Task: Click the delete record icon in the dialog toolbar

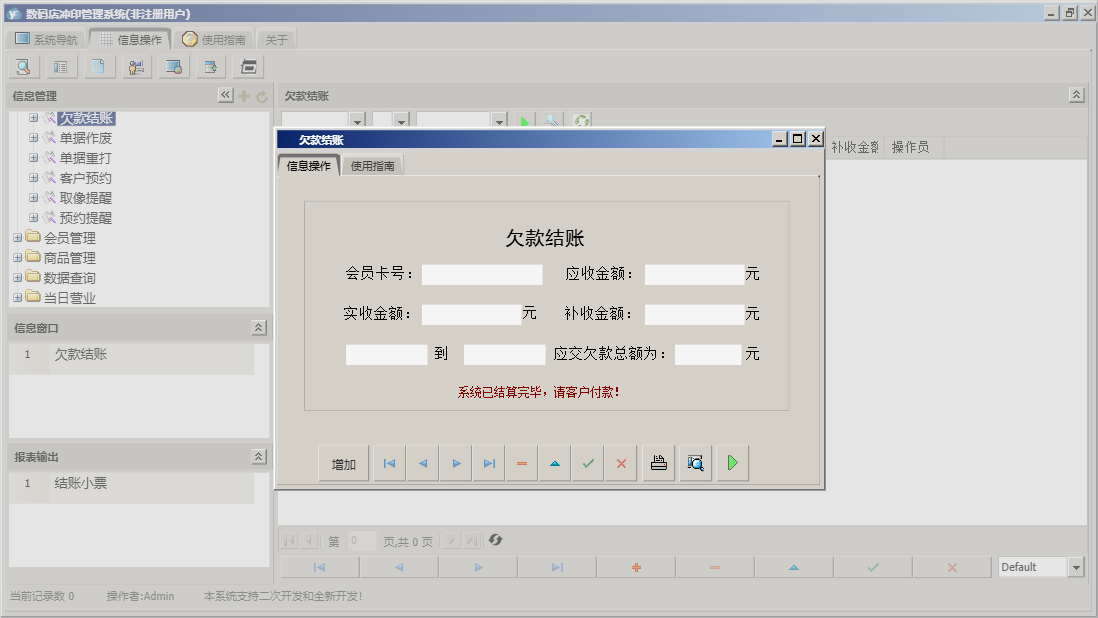Action: (521, 462)
